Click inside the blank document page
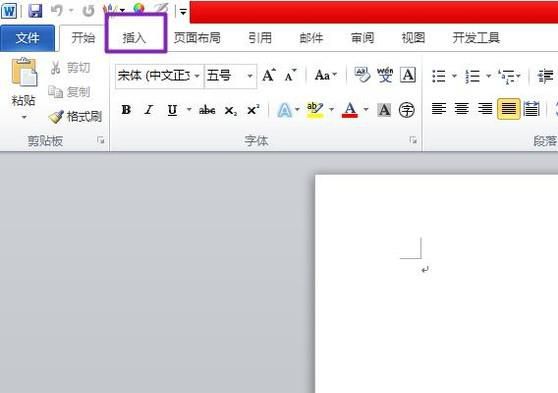The width and height of the screenshot is (558, 393). click(x=436, y=284)
